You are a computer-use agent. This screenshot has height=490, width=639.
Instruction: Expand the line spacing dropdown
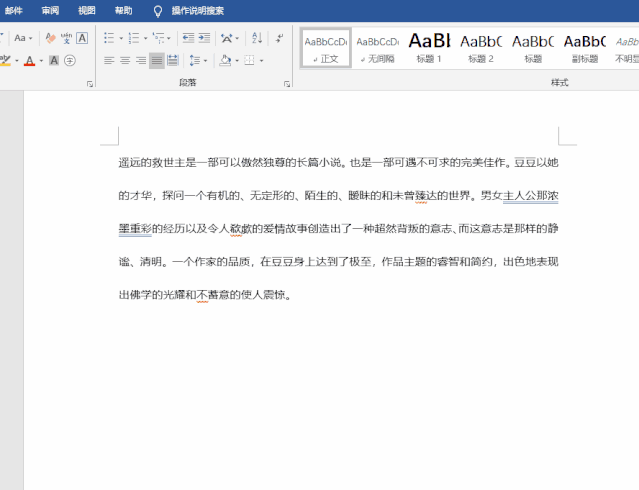tap(204, 60)
